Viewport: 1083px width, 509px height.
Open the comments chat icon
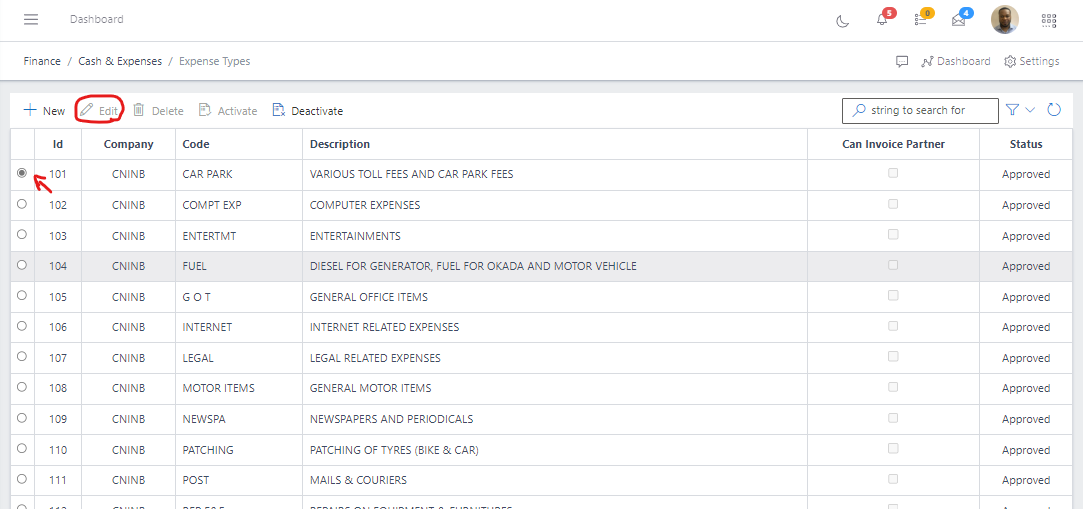(902, 61)
